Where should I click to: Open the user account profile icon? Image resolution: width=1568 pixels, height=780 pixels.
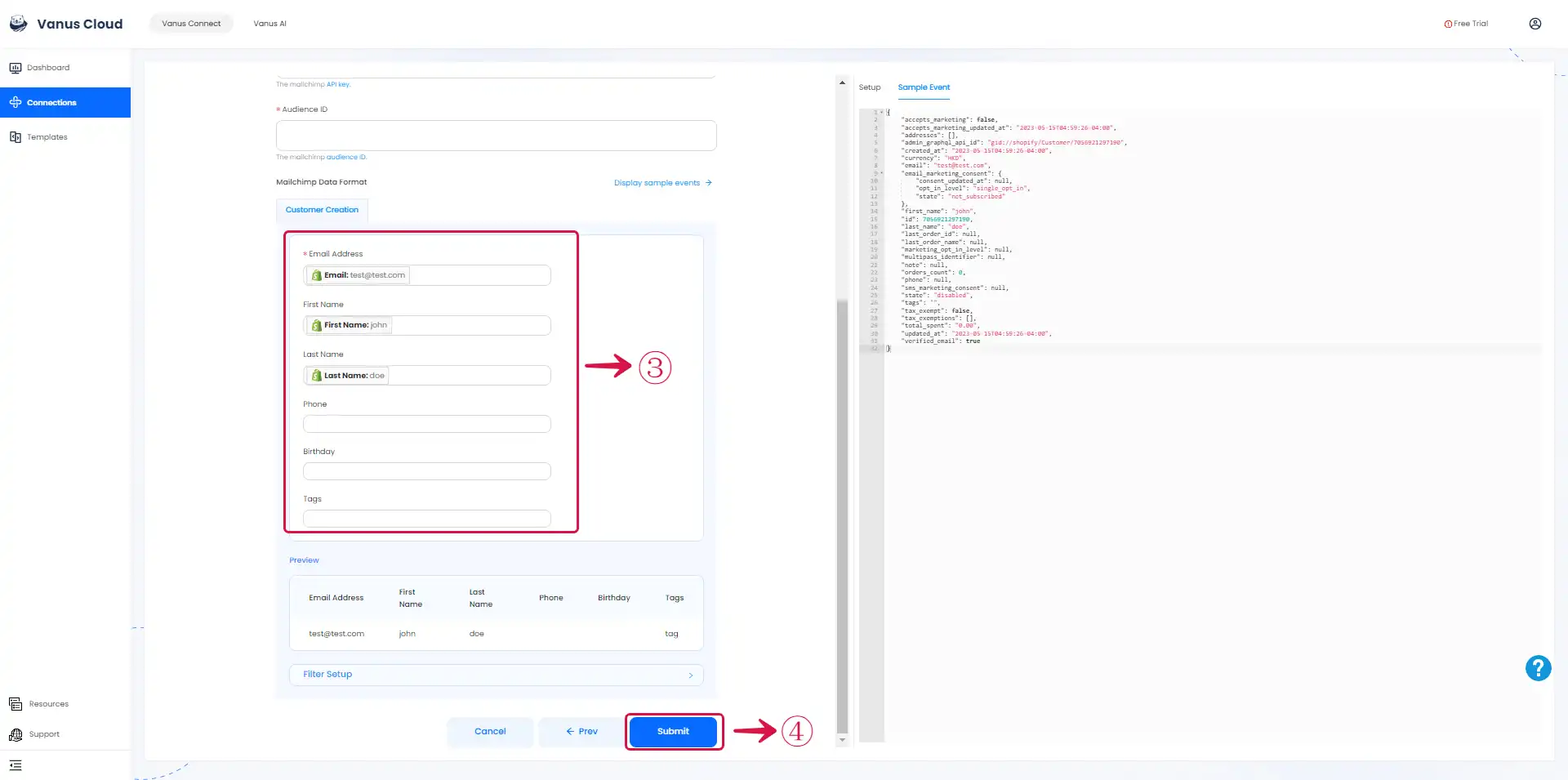1535,24
